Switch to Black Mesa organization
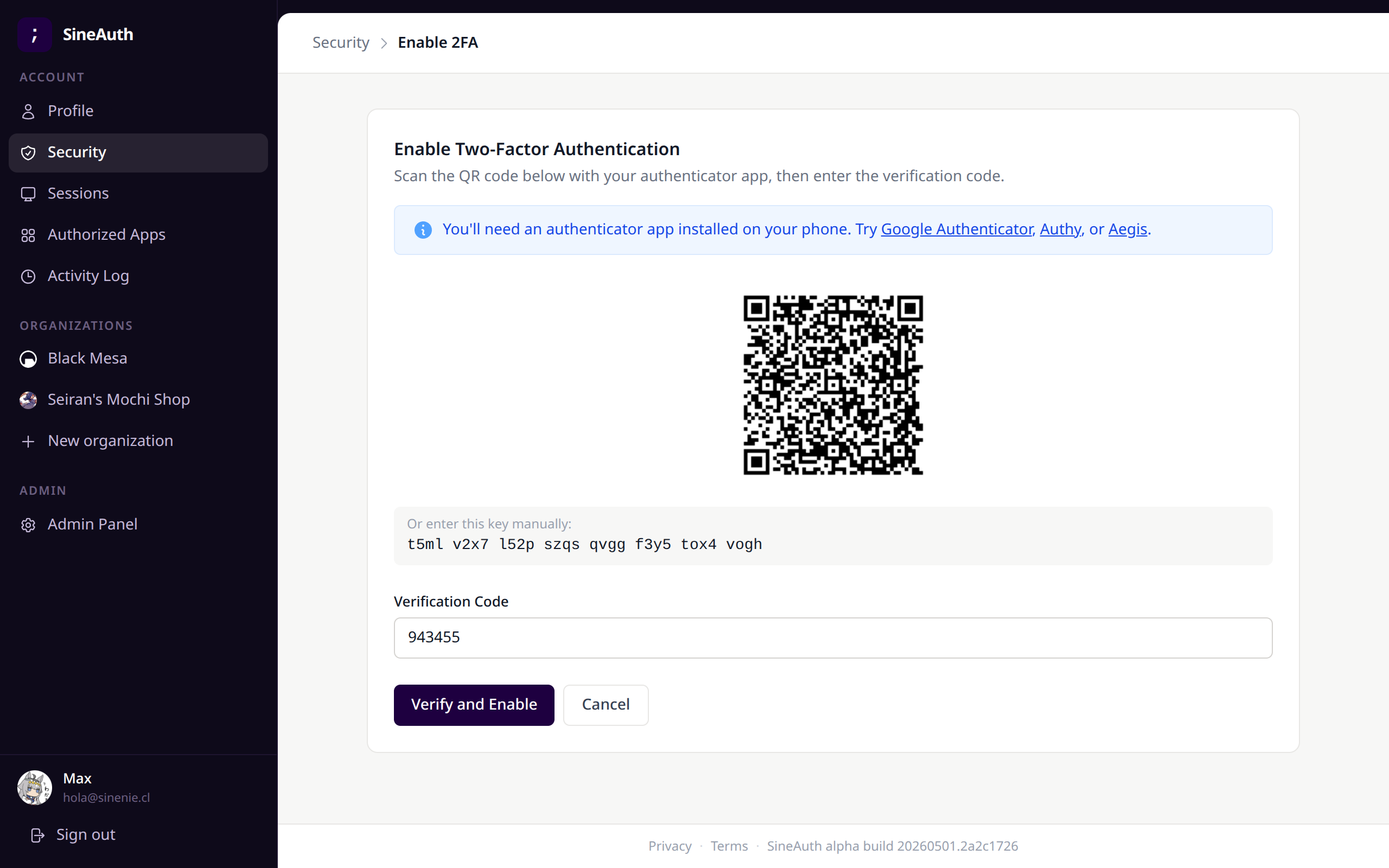The image size is (1389, 868). pyautogui.click(x=138, y=359)
